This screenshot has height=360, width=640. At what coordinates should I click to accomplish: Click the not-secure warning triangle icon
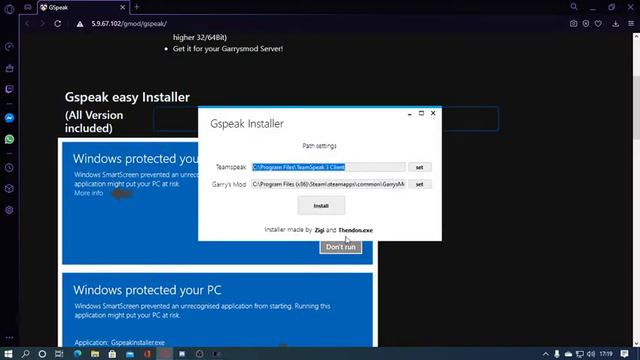point(80,24)
